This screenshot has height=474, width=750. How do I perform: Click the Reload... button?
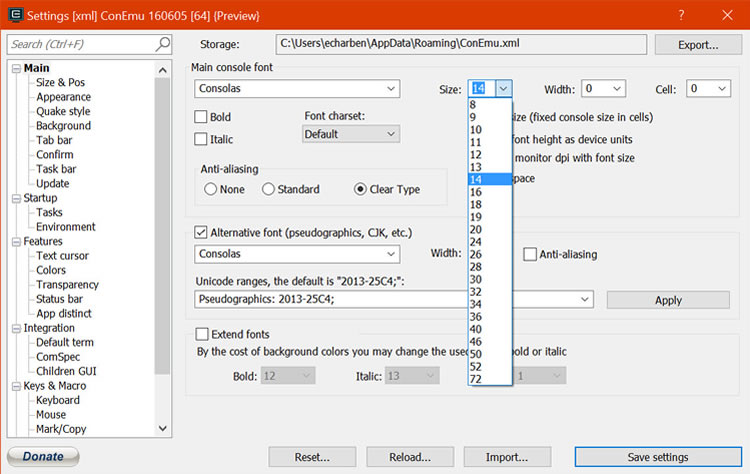pos(410,457)
